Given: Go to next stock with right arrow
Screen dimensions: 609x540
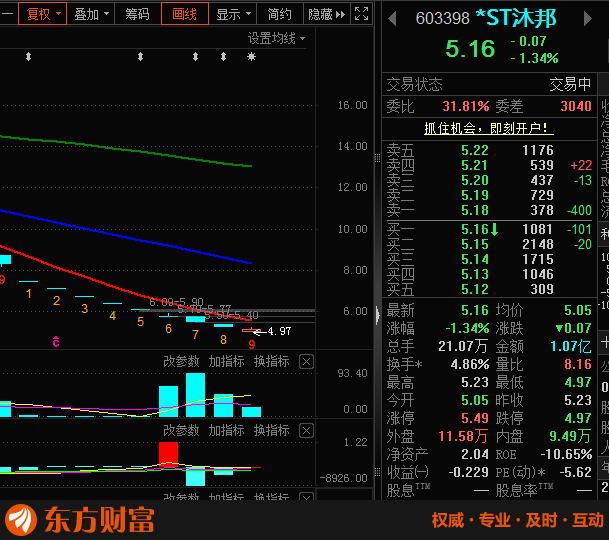Looking at the screenshot, I should pos(588,18).
